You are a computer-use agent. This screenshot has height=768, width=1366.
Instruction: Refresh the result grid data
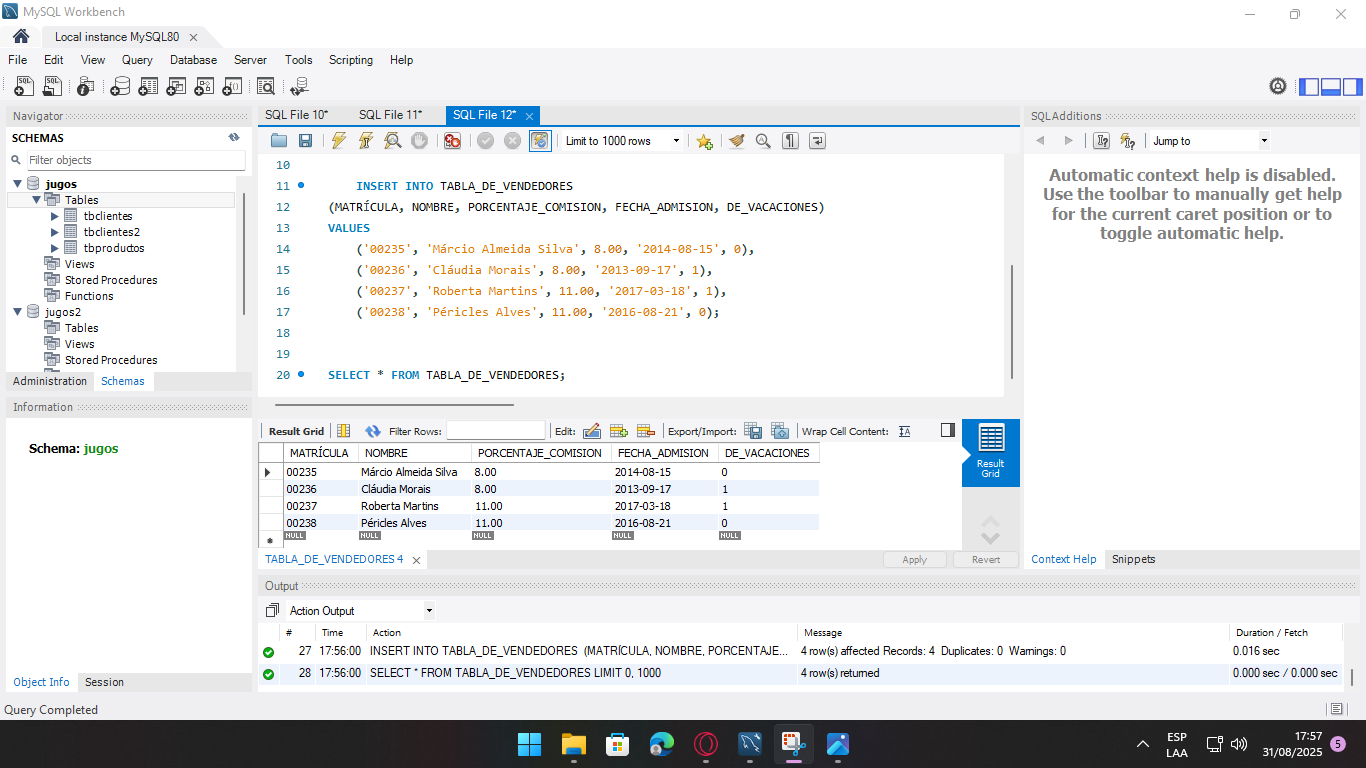coord(373,431)
